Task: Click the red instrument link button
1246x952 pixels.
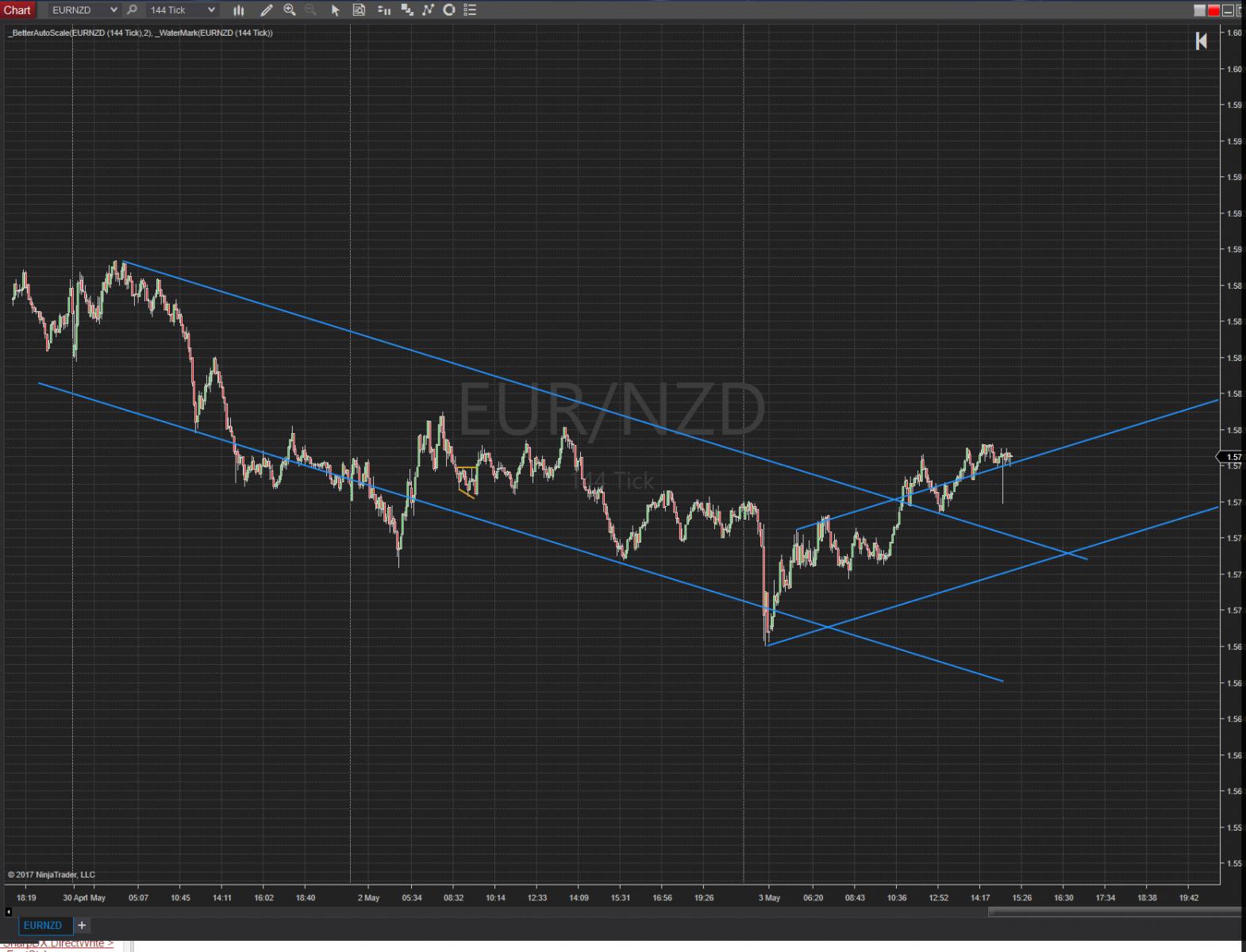Action: click(1213, 10)
